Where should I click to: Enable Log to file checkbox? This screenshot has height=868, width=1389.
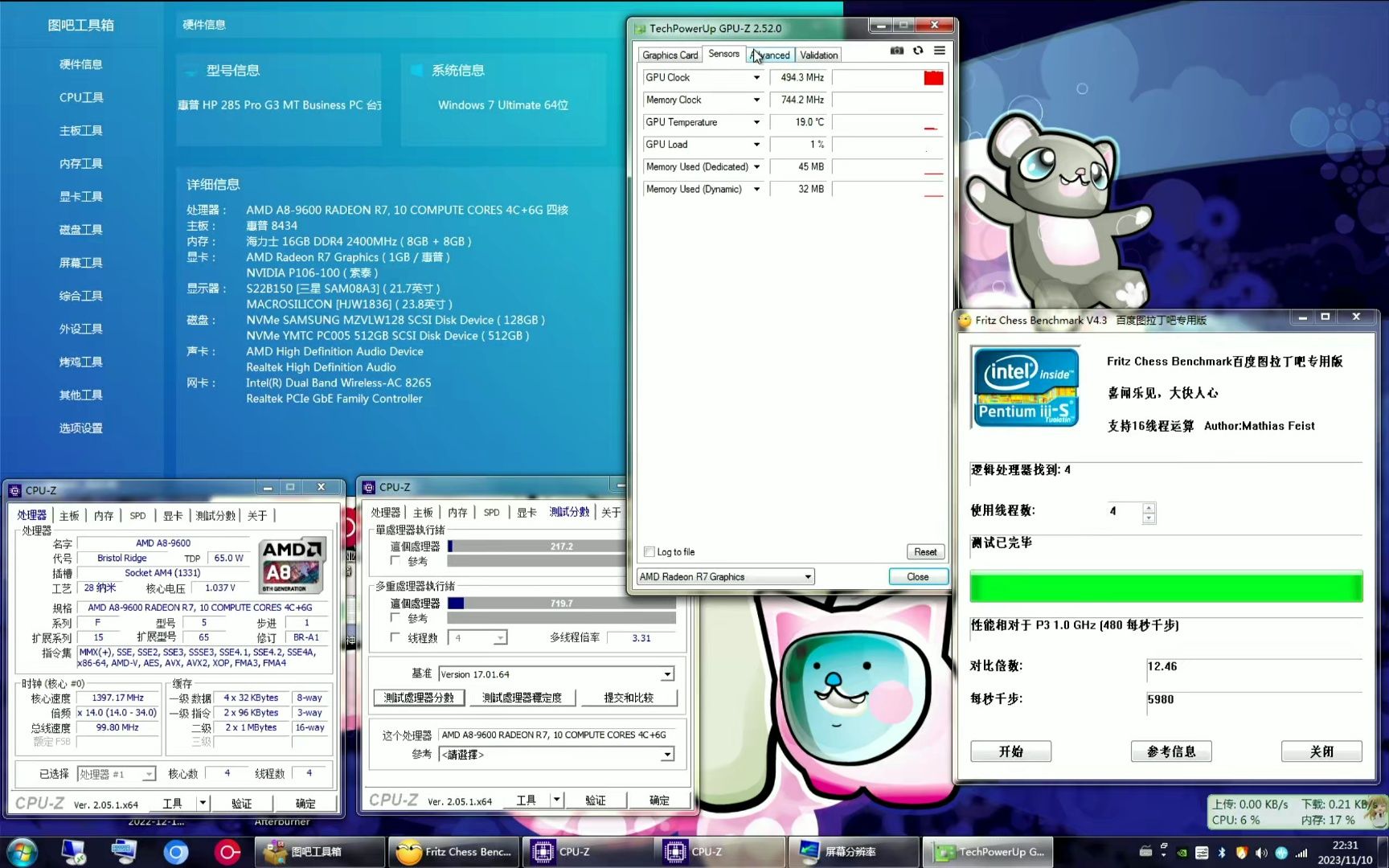click(649, 551)
